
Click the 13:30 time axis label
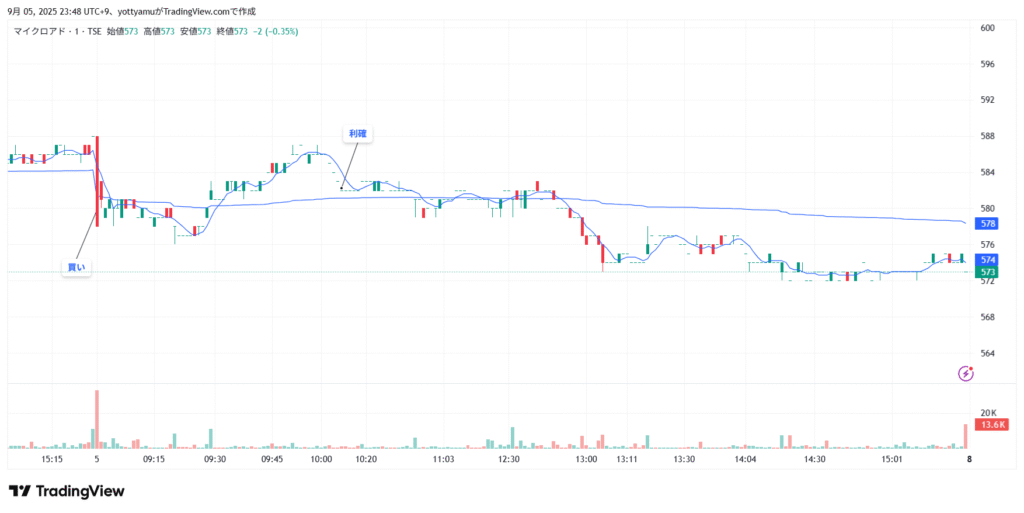684,459
